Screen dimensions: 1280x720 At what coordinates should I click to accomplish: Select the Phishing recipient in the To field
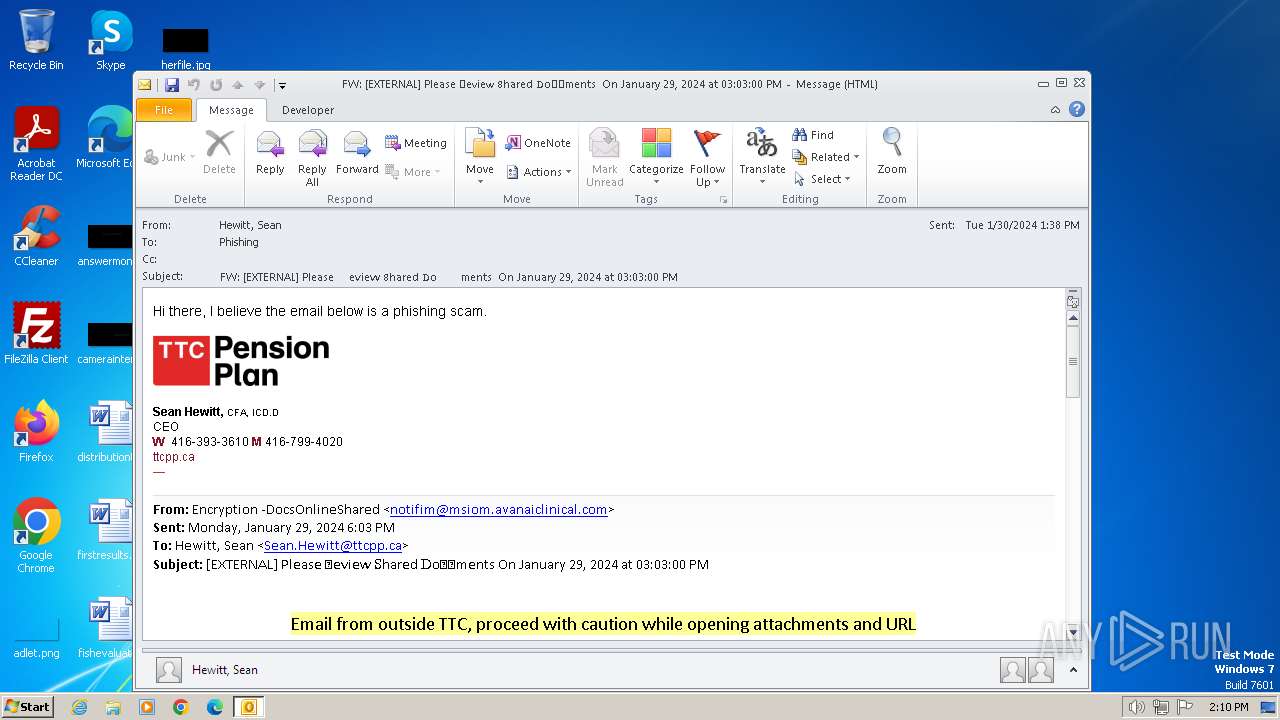pyautogui.click(x=239, y=242)
